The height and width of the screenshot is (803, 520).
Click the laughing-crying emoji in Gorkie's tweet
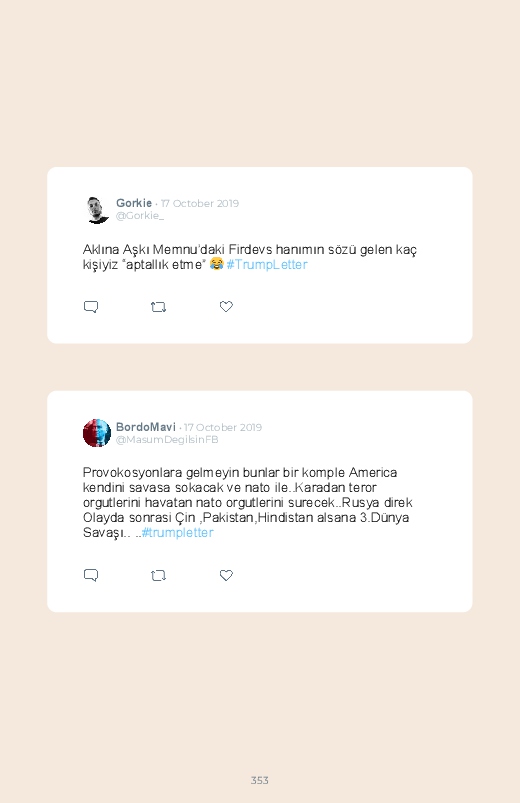tap(217, 264)
